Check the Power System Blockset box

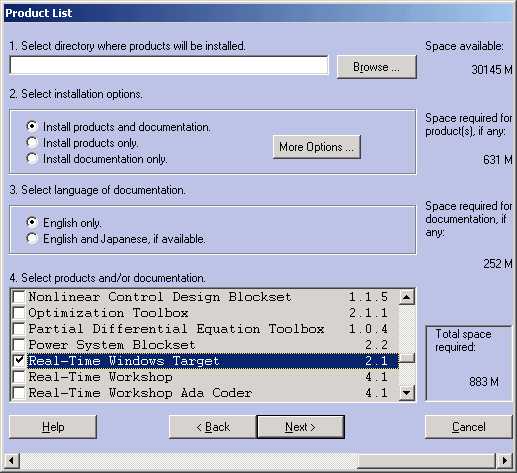point(19,345)
